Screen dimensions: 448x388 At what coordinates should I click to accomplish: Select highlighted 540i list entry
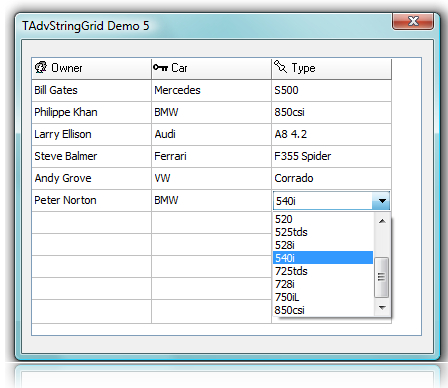coord(323,258)
